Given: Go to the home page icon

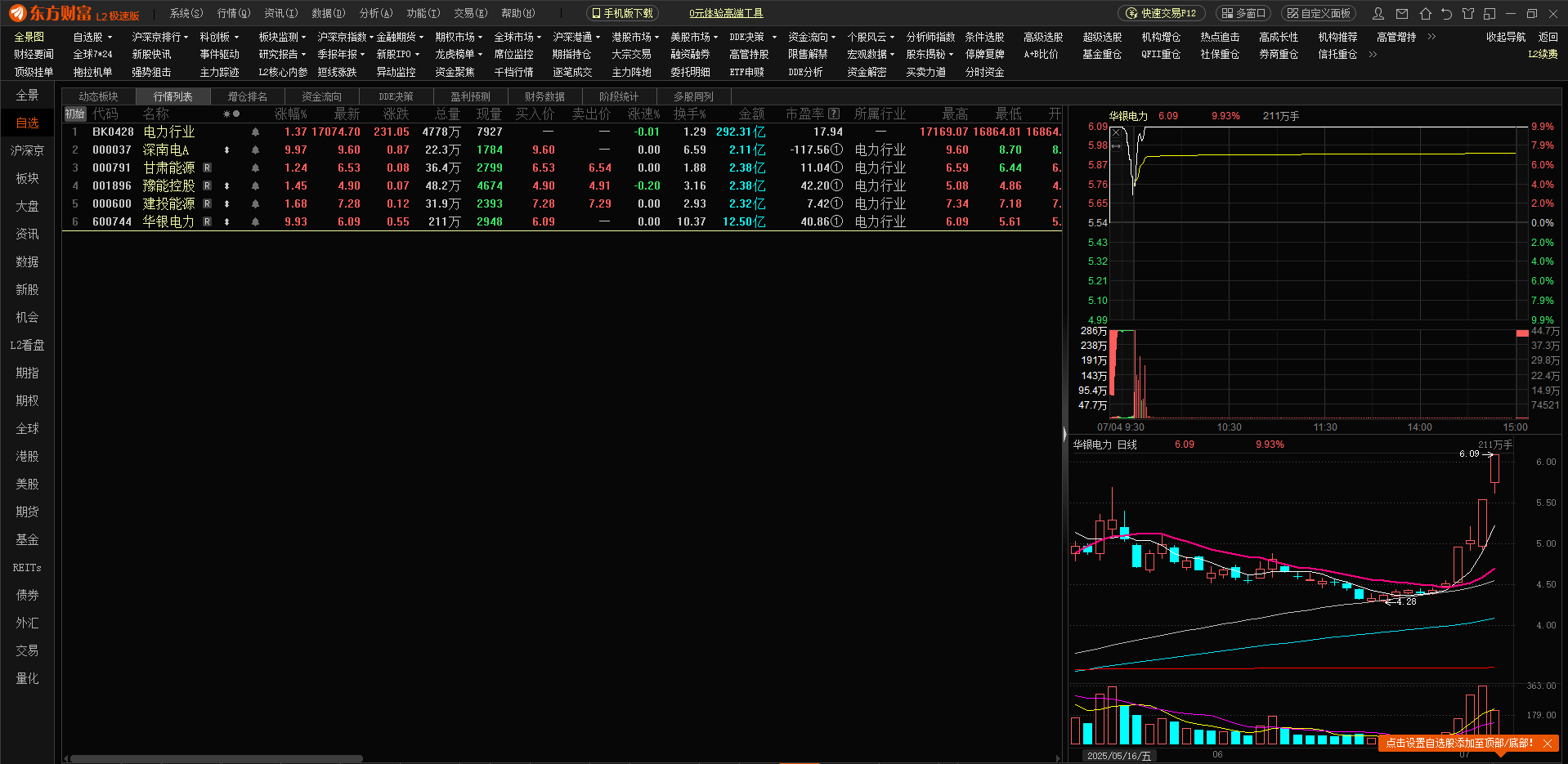Looking at the screenshot, I should tap(1426, 14).
